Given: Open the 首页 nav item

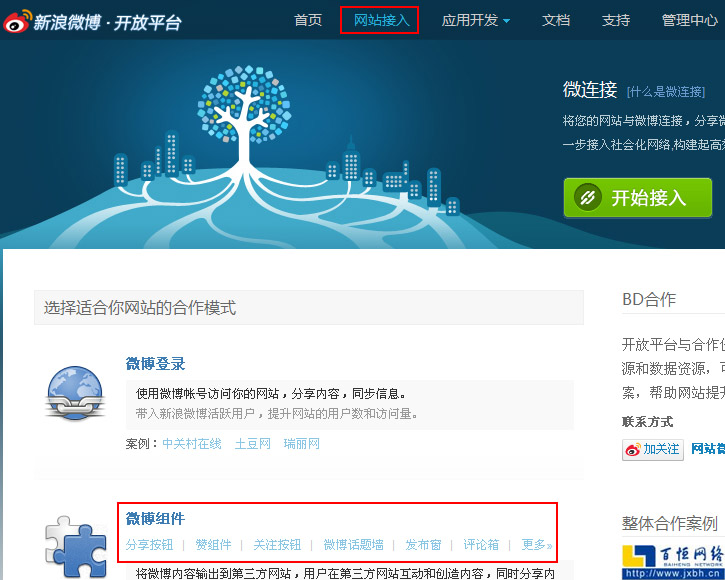Looking at the screenshot, I should click(x=308, y=20).
